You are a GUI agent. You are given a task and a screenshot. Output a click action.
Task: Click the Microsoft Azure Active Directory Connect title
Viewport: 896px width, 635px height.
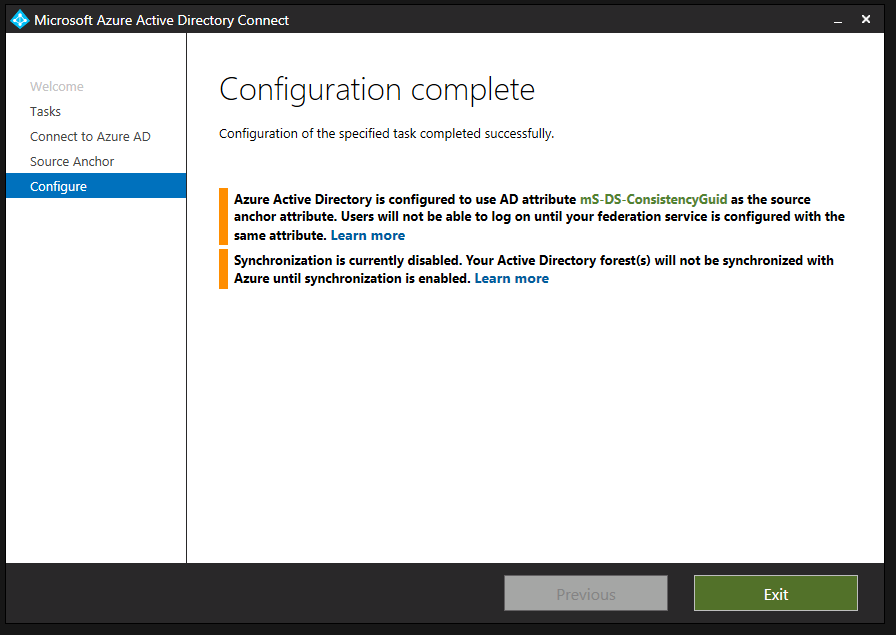point(162,19)
